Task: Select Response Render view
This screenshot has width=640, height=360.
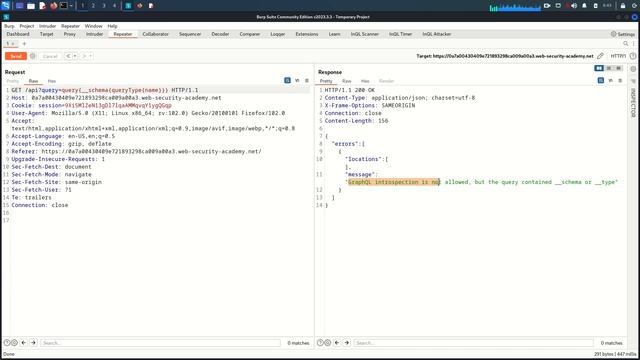Action: point(387,81)
